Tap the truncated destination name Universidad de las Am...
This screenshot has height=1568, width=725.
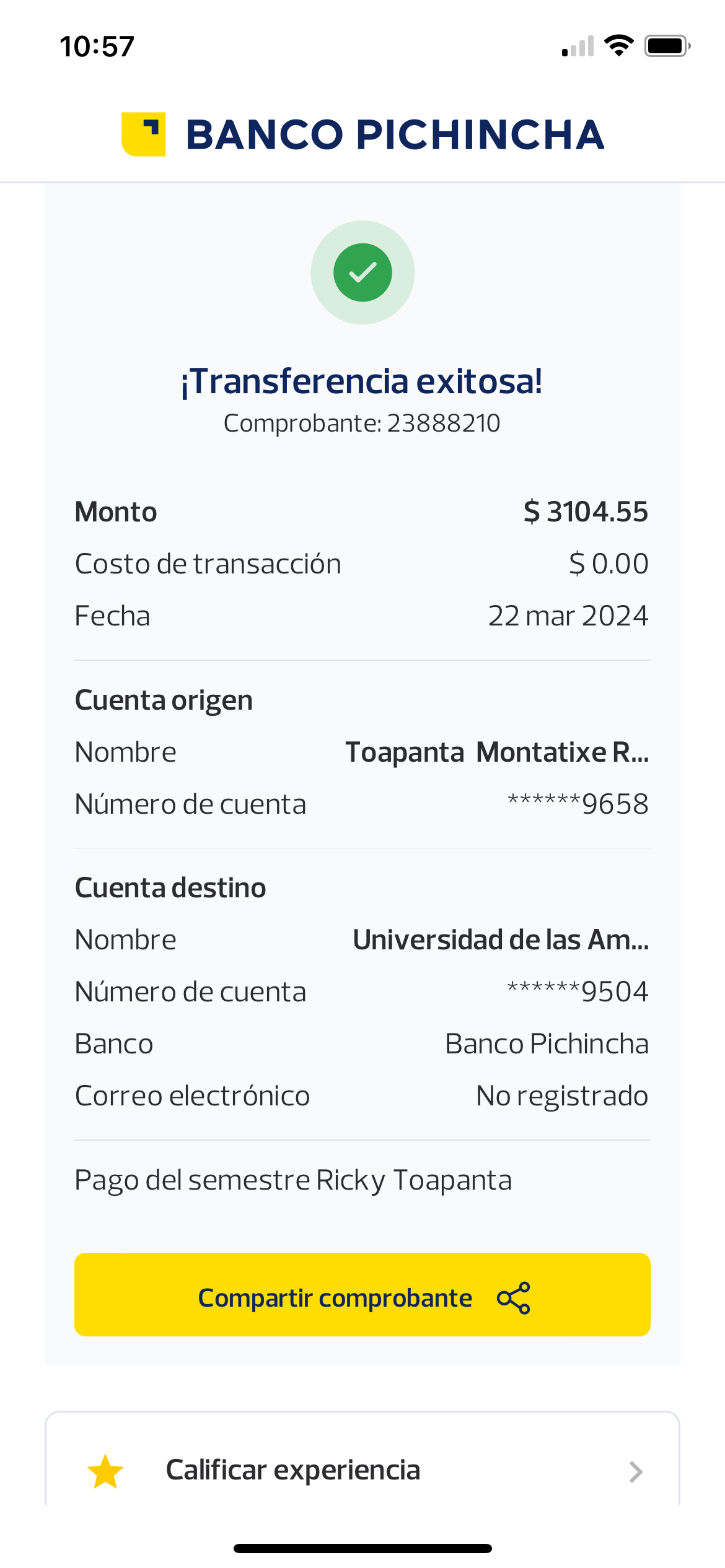[x=501, y=940]
